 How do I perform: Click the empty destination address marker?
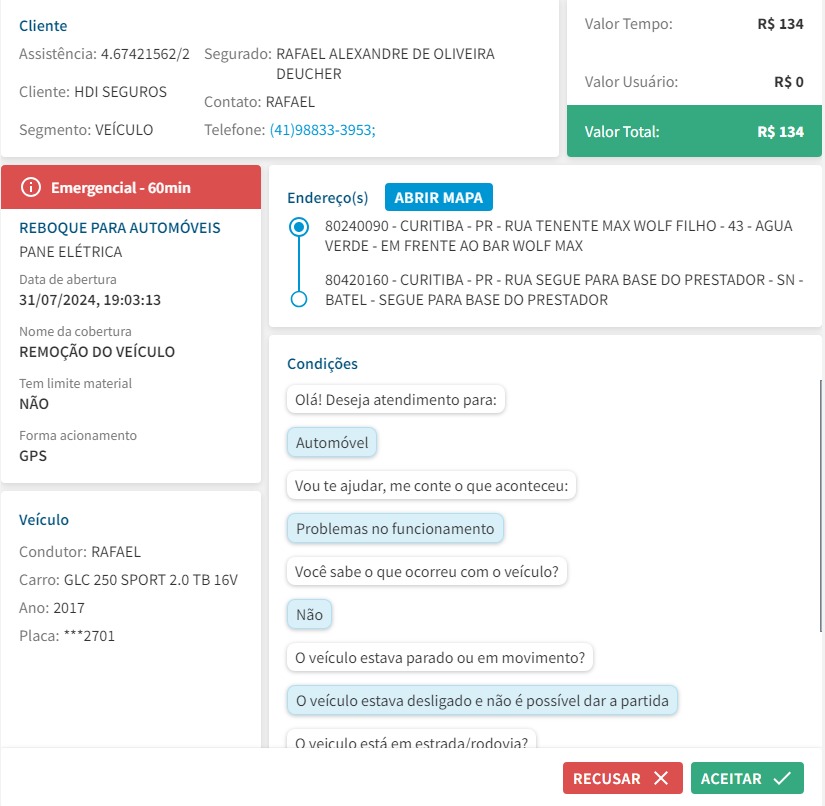[x=299, y=299]
